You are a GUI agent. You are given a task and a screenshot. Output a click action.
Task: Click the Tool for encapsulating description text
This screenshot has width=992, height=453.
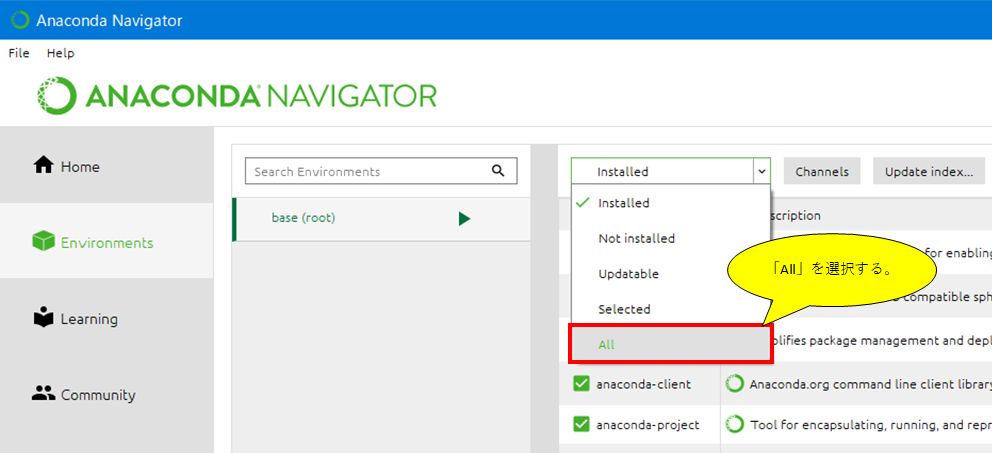click(870, 425)
